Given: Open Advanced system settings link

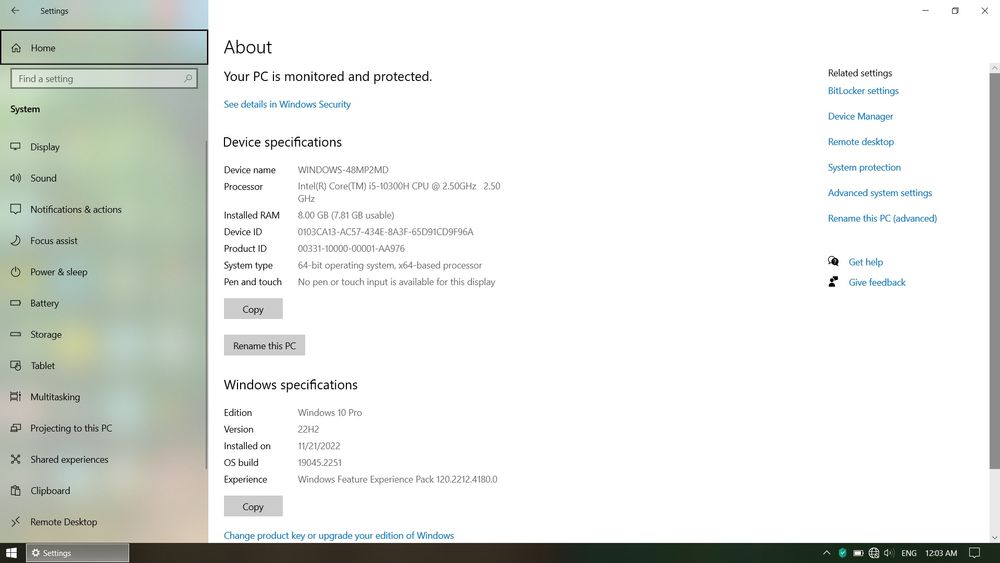Looking at the screenshot, I should pyautogui.click(x=879, y=193).
